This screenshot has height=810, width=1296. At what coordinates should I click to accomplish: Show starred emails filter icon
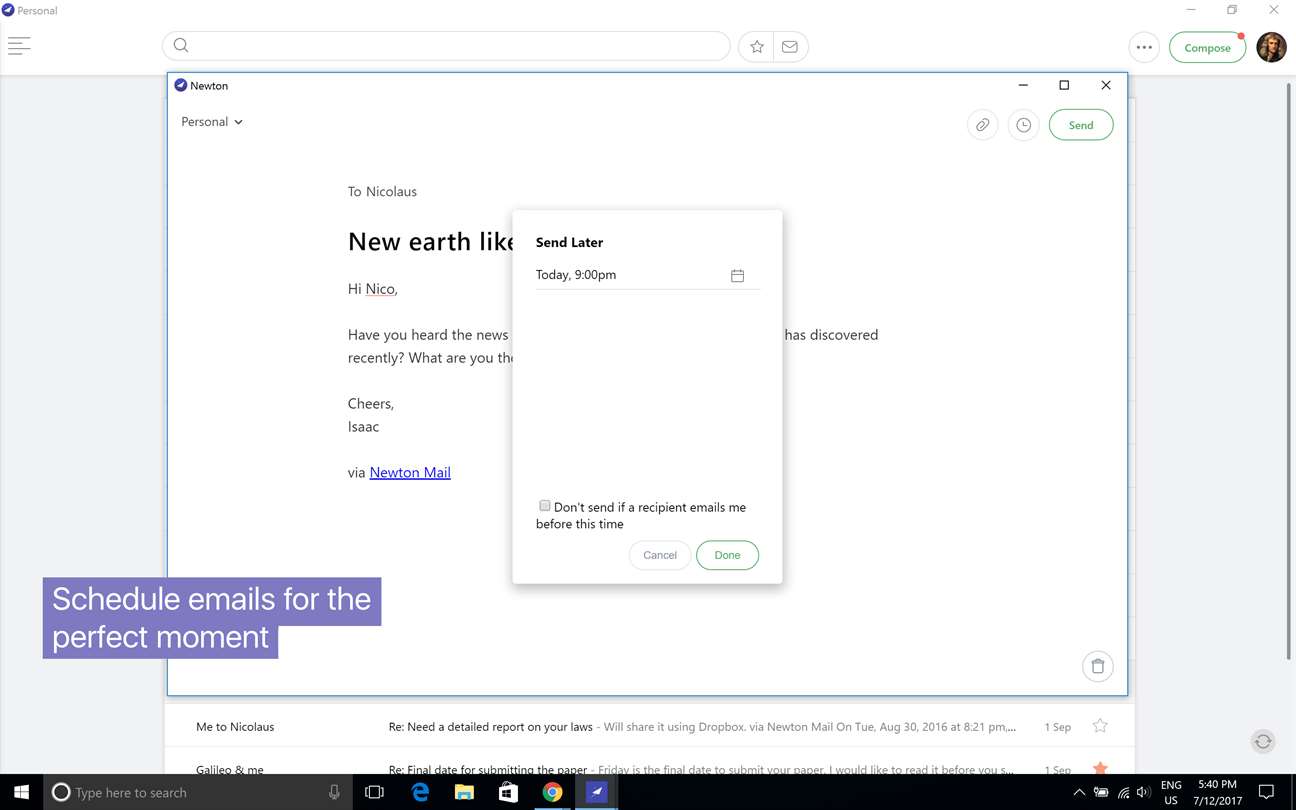coord(757,46)
